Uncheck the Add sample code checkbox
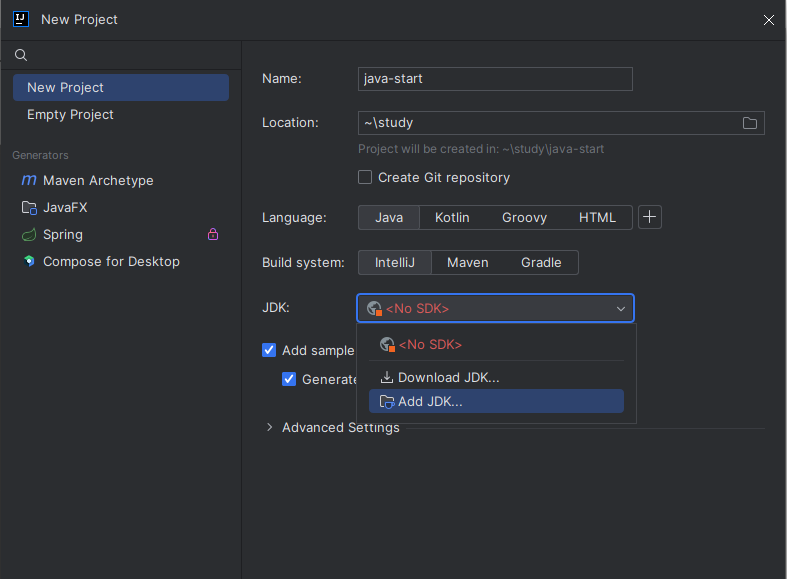787x579 pixels. (x=269, y=350)
